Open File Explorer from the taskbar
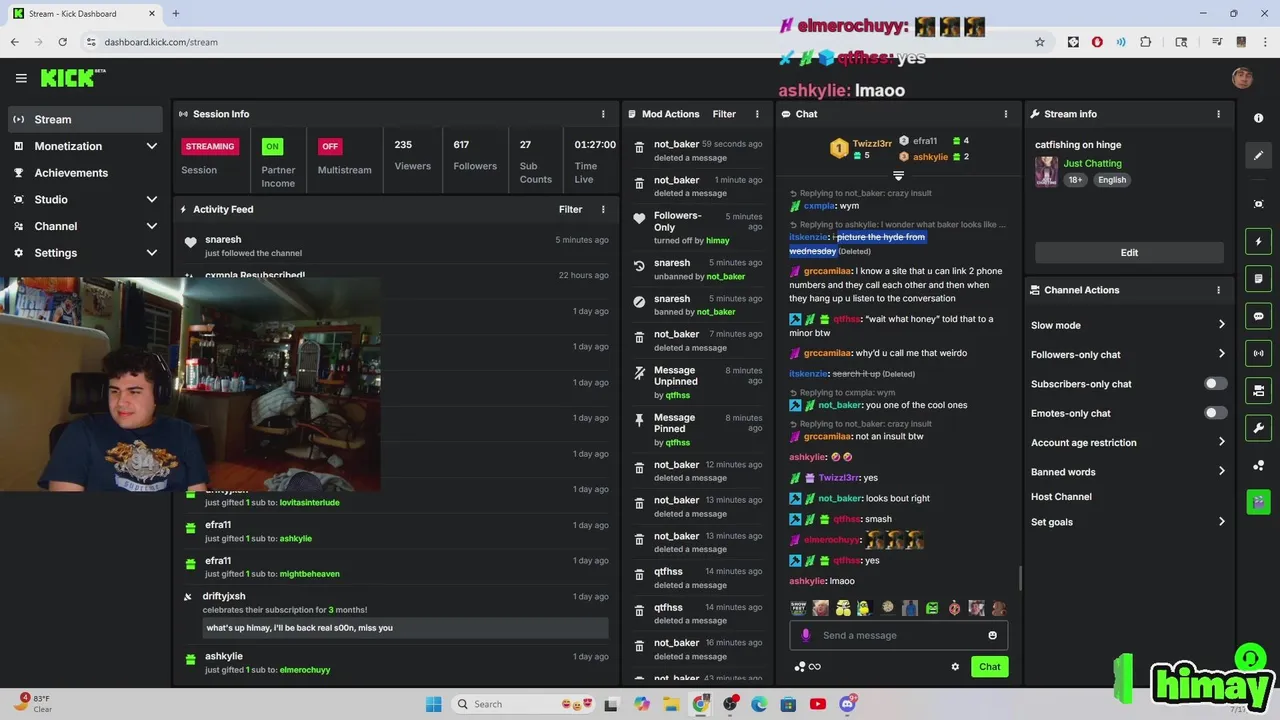This screenshot has width=1280, height=720. (671, 704)
